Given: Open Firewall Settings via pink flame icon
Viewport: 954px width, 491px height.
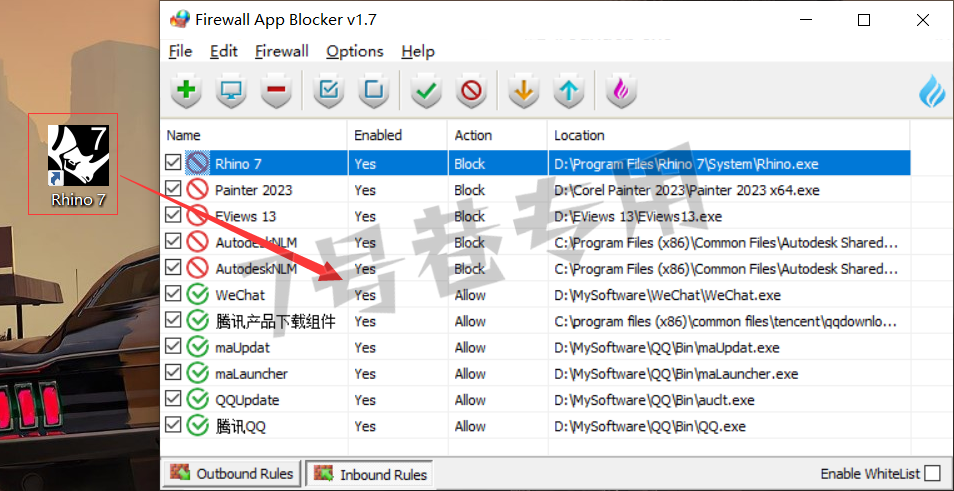Looking at the screenshot, I should 621,91.
